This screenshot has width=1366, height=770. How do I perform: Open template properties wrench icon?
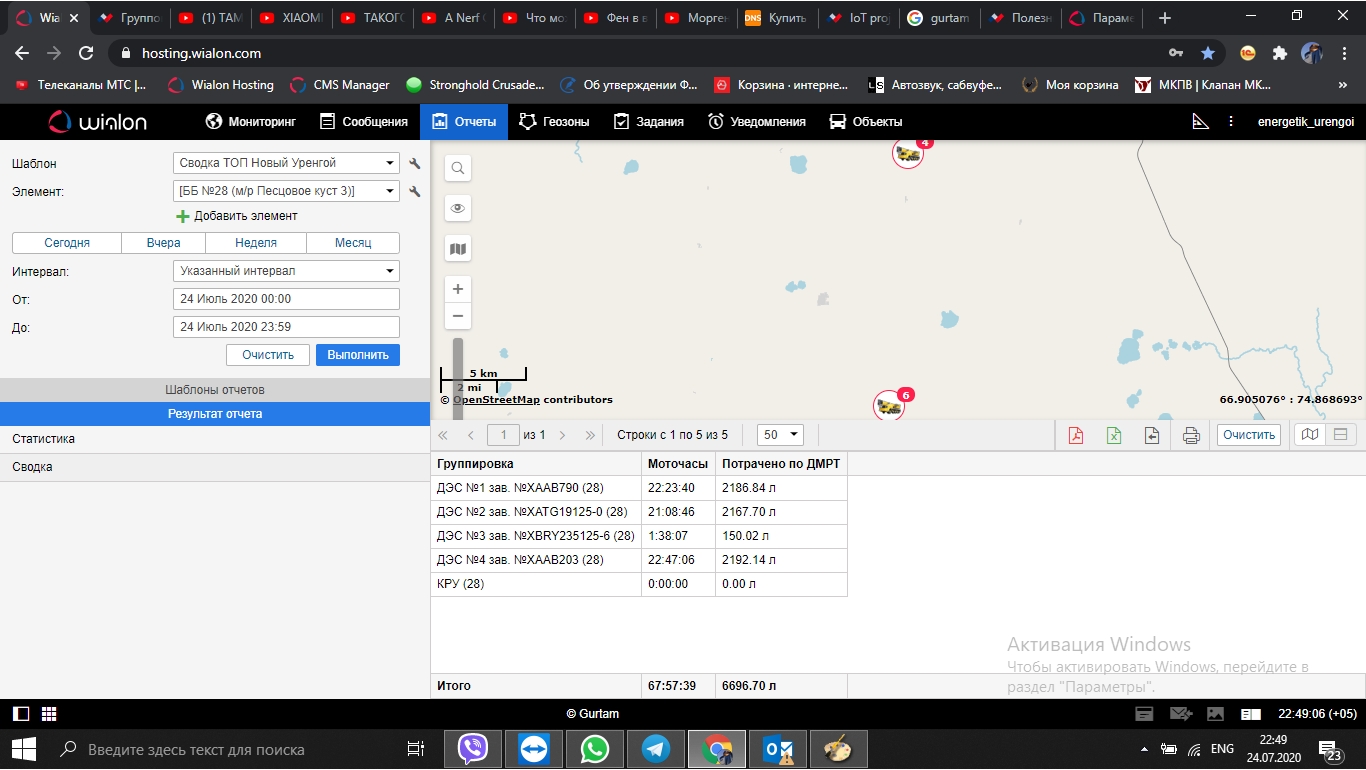415,163
